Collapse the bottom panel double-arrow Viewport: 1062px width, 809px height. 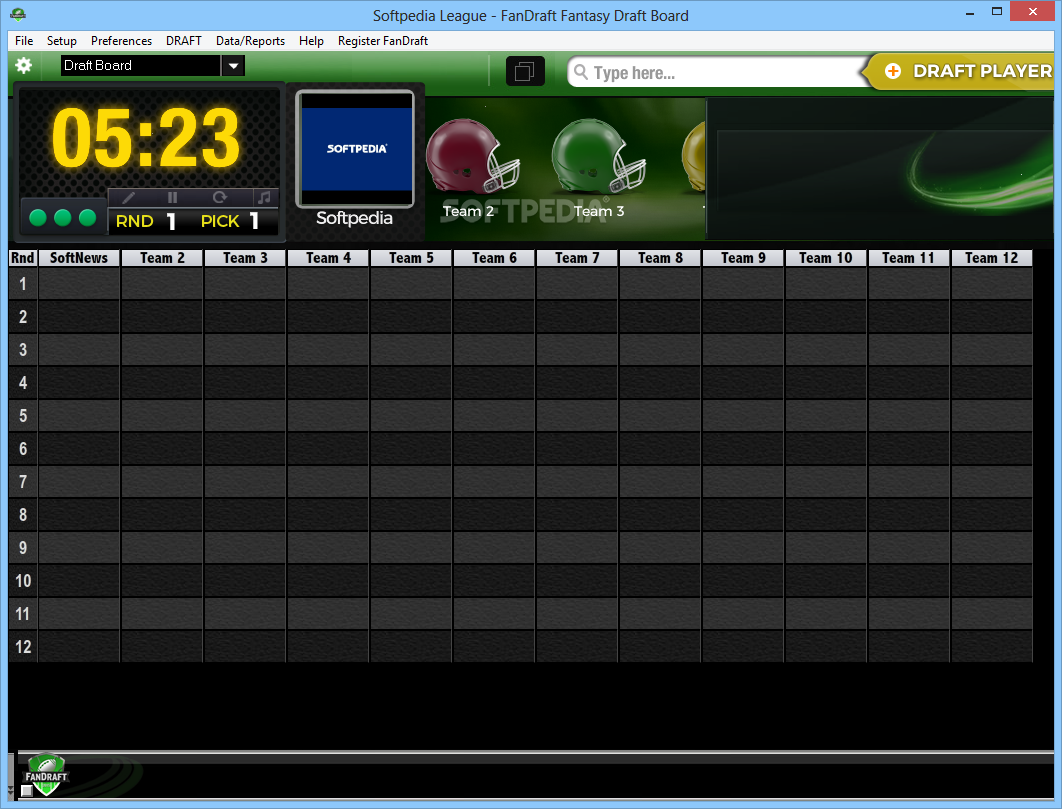pos(10,791)
